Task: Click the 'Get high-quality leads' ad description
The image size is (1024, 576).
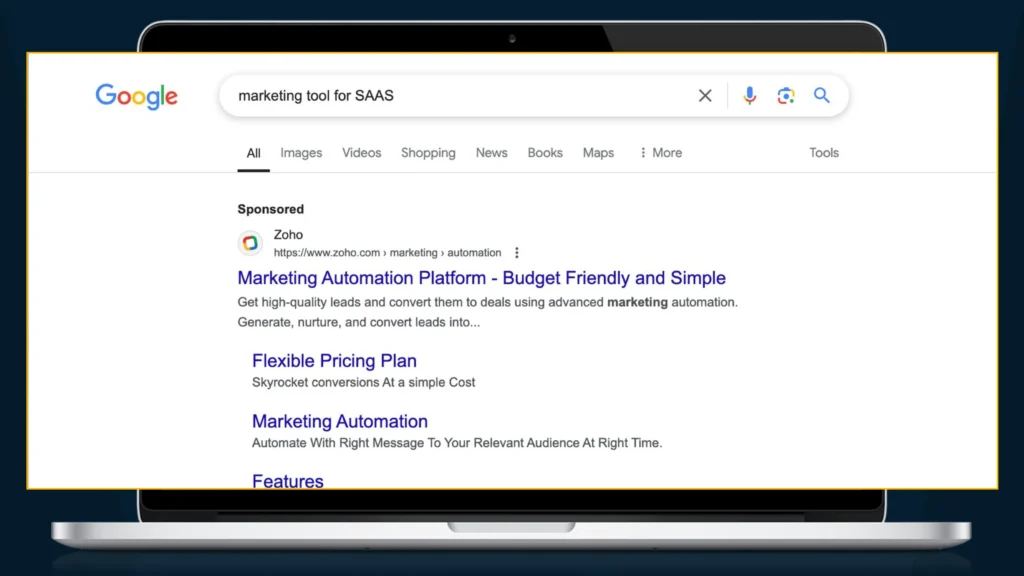Action: (x=487, y=312)
